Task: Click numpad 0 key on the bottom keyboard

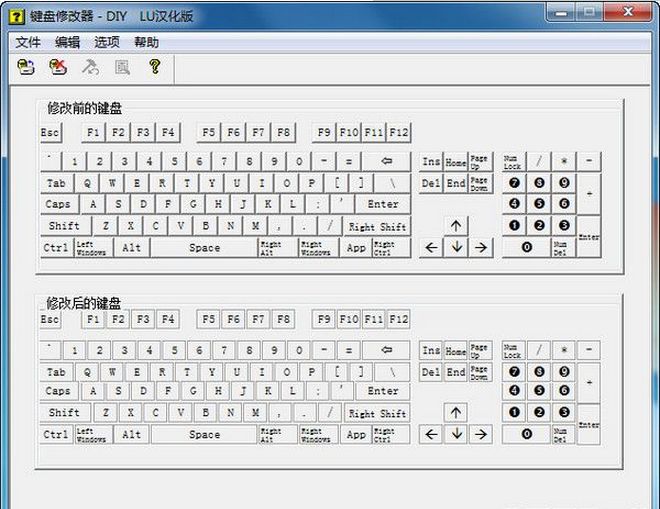Action: [x=525, y=435]
